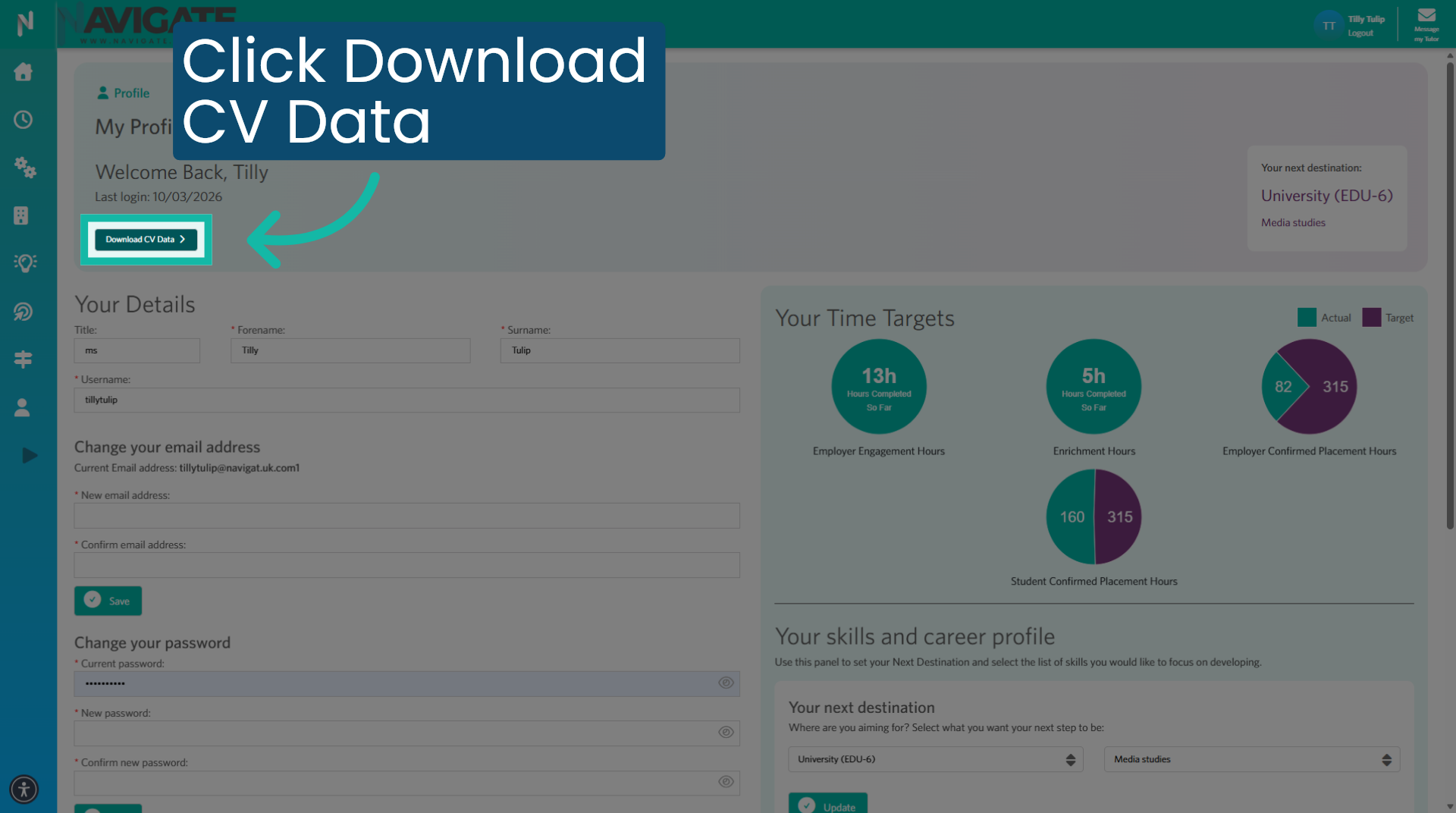Click the target-and-arrow sidebar icon
Viewport: 1456px width, 813px height.
click(x=24, y=311)
